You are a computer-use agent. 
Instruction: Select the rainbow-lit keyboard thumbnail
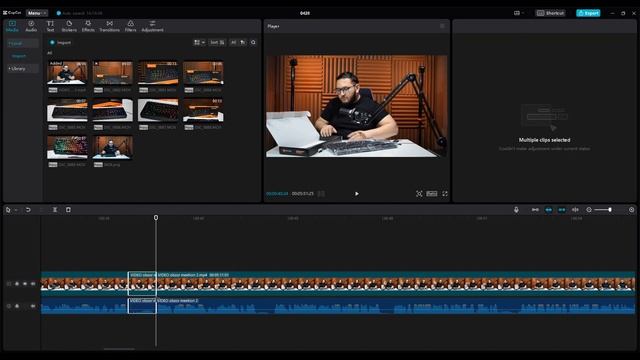pos(67,147)
